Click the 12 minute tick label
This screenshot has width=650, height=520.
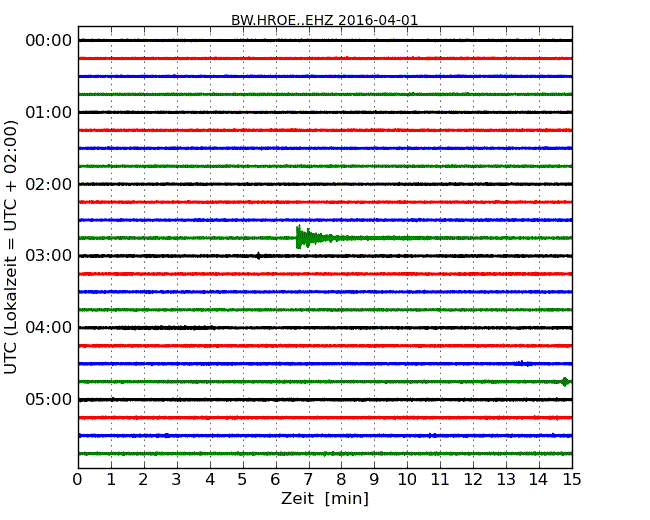(x=473, y=479)
